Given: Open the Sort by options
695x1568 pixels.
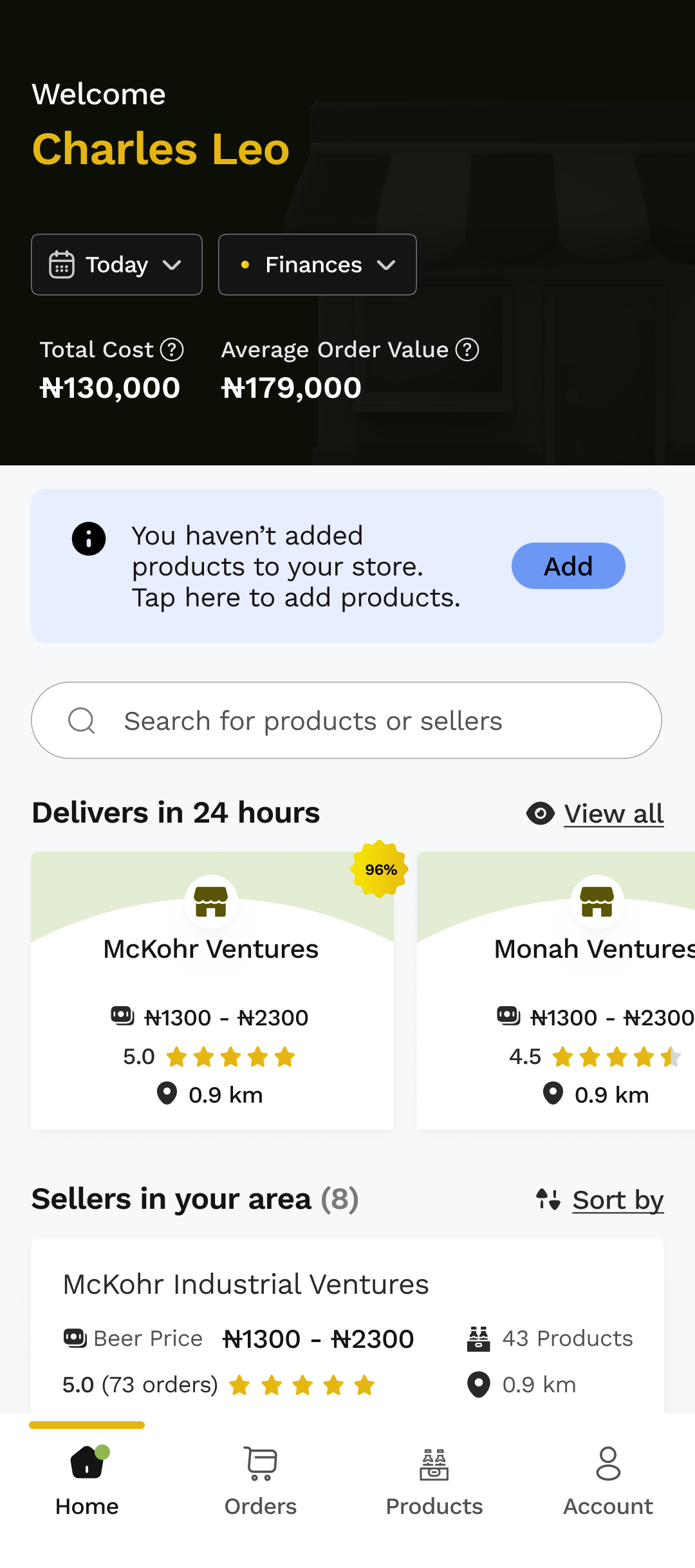Looking at the screenshot, I should pos(617,1200).
